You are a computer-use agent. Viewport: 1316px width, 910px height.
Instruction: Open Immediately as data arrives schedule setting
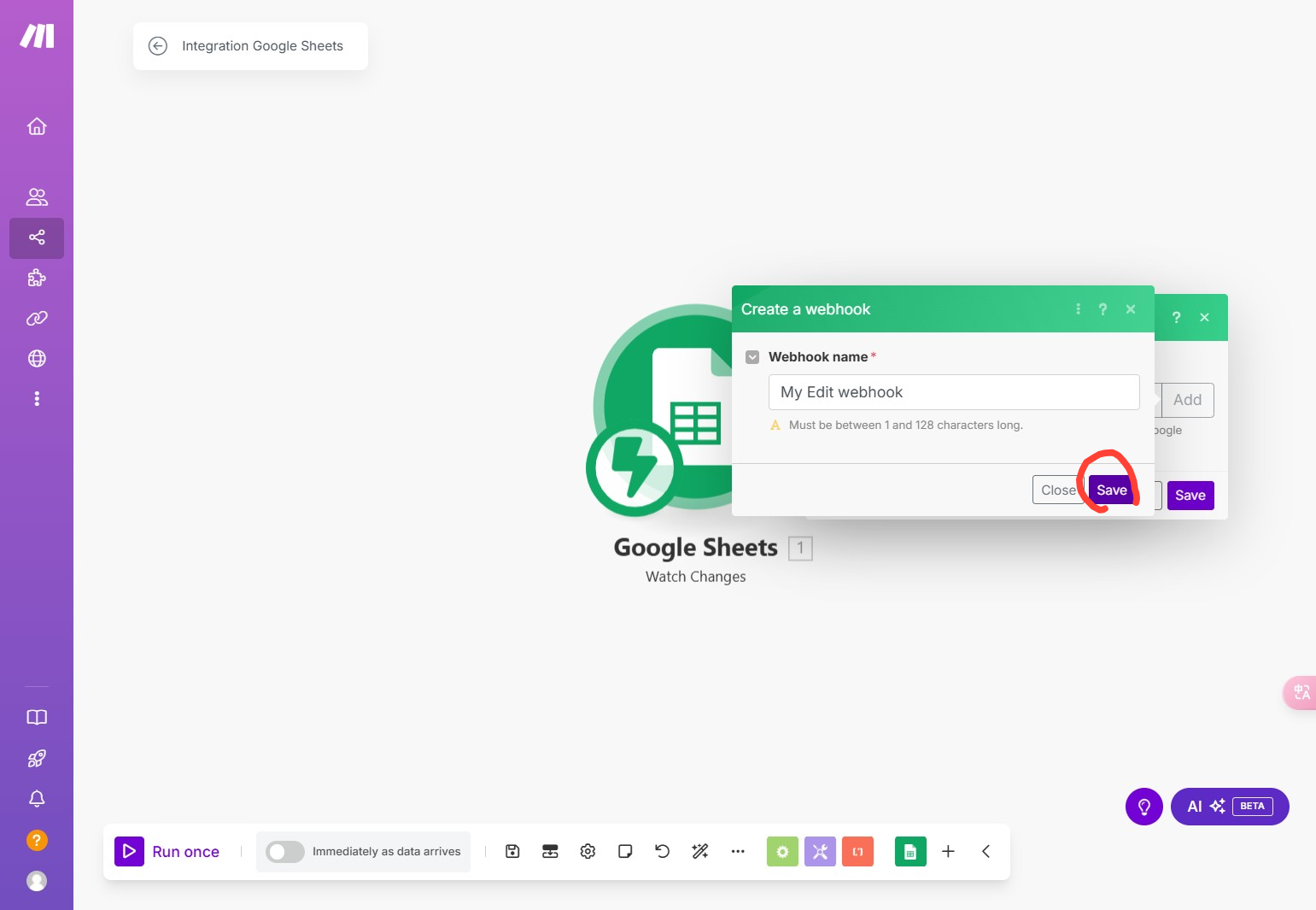click(x=386, y=852)
